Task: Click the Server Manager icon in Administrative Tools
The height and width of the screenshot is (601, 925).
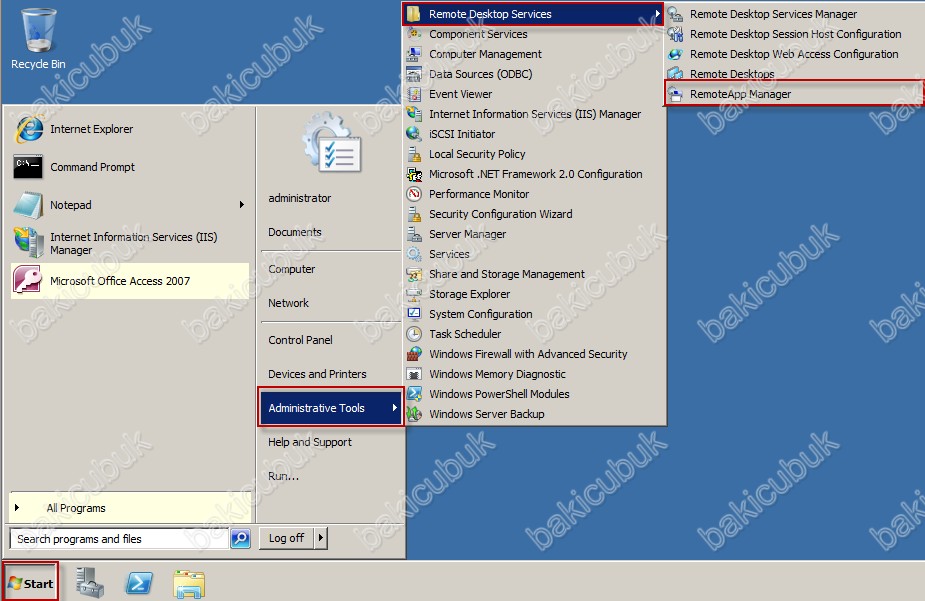Action: [414, 234]
